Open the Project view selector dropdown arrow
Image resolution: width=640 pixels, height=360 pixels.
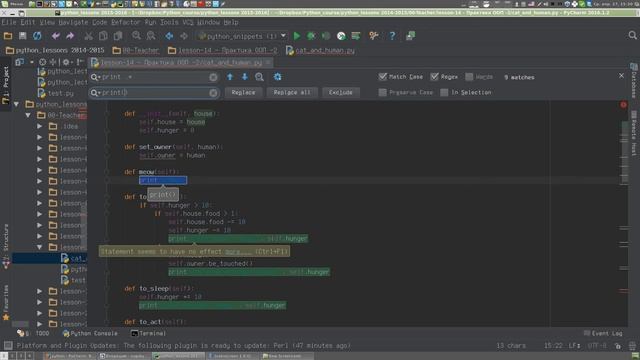[31, 62]
